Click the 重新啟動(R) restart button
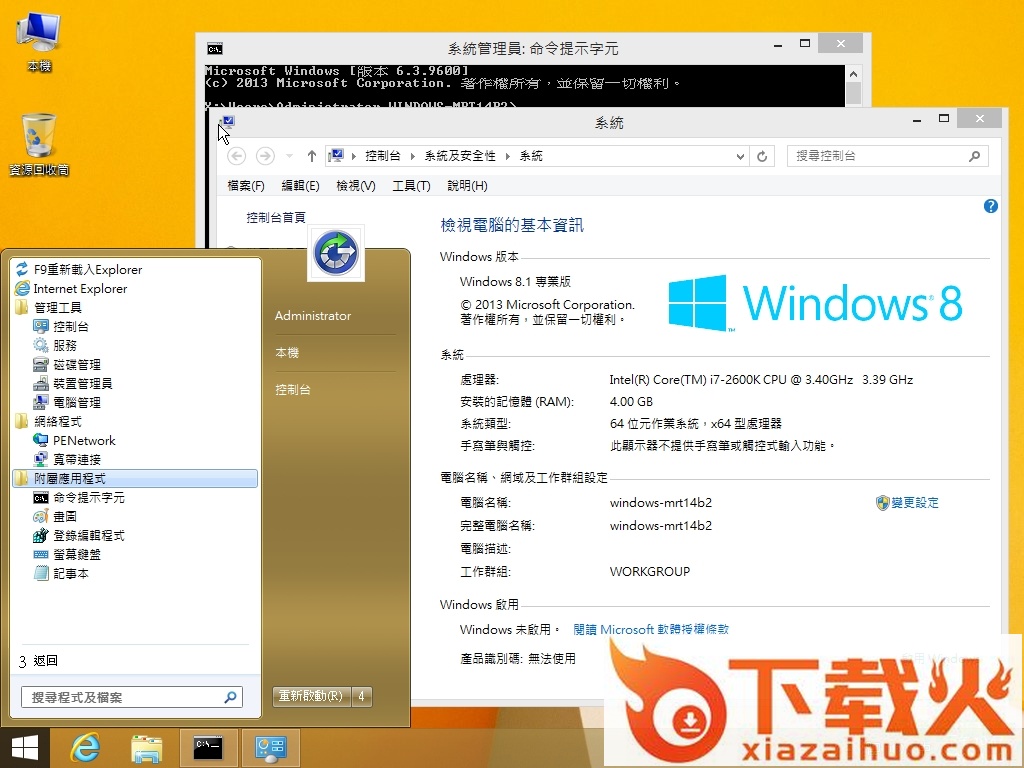The image size is (1024, 768). coord(312,696)
